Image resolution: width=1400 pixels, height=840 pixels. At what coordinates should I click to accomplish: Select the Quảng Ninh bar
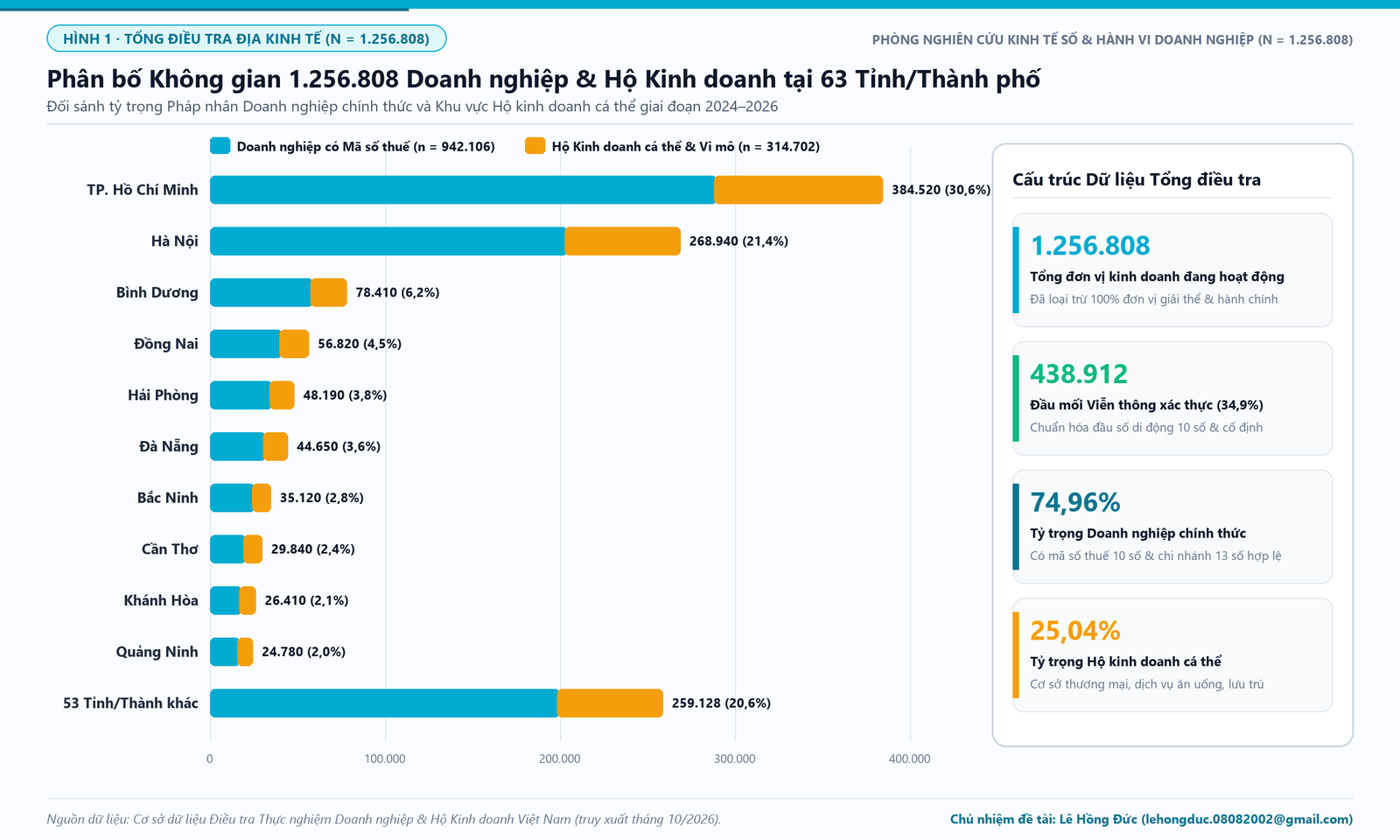pyautogui.click(x=232, y=652)
